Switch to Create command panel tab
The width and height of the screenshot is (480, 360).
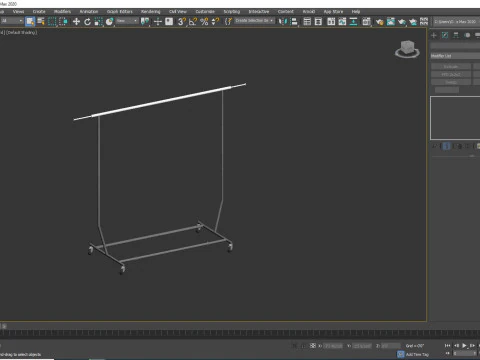coord(434,35)
